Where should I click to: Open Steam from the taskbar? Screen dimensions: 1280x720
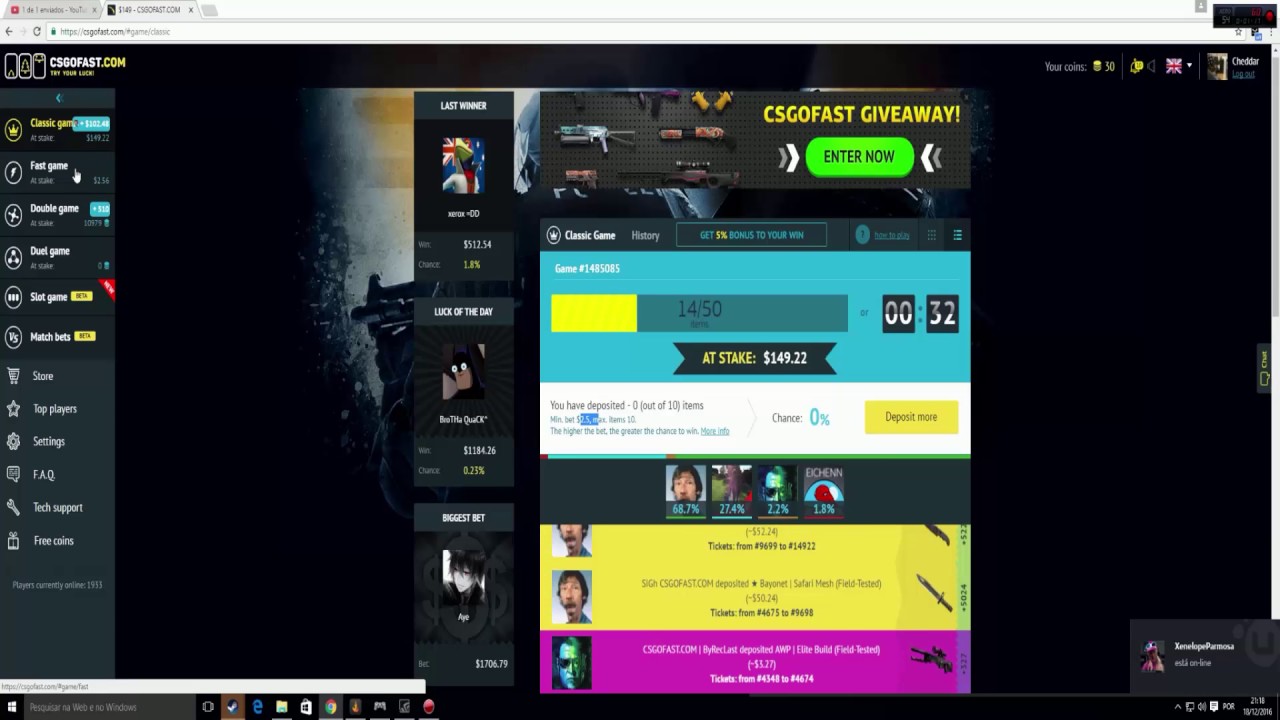tap(233, 707)
